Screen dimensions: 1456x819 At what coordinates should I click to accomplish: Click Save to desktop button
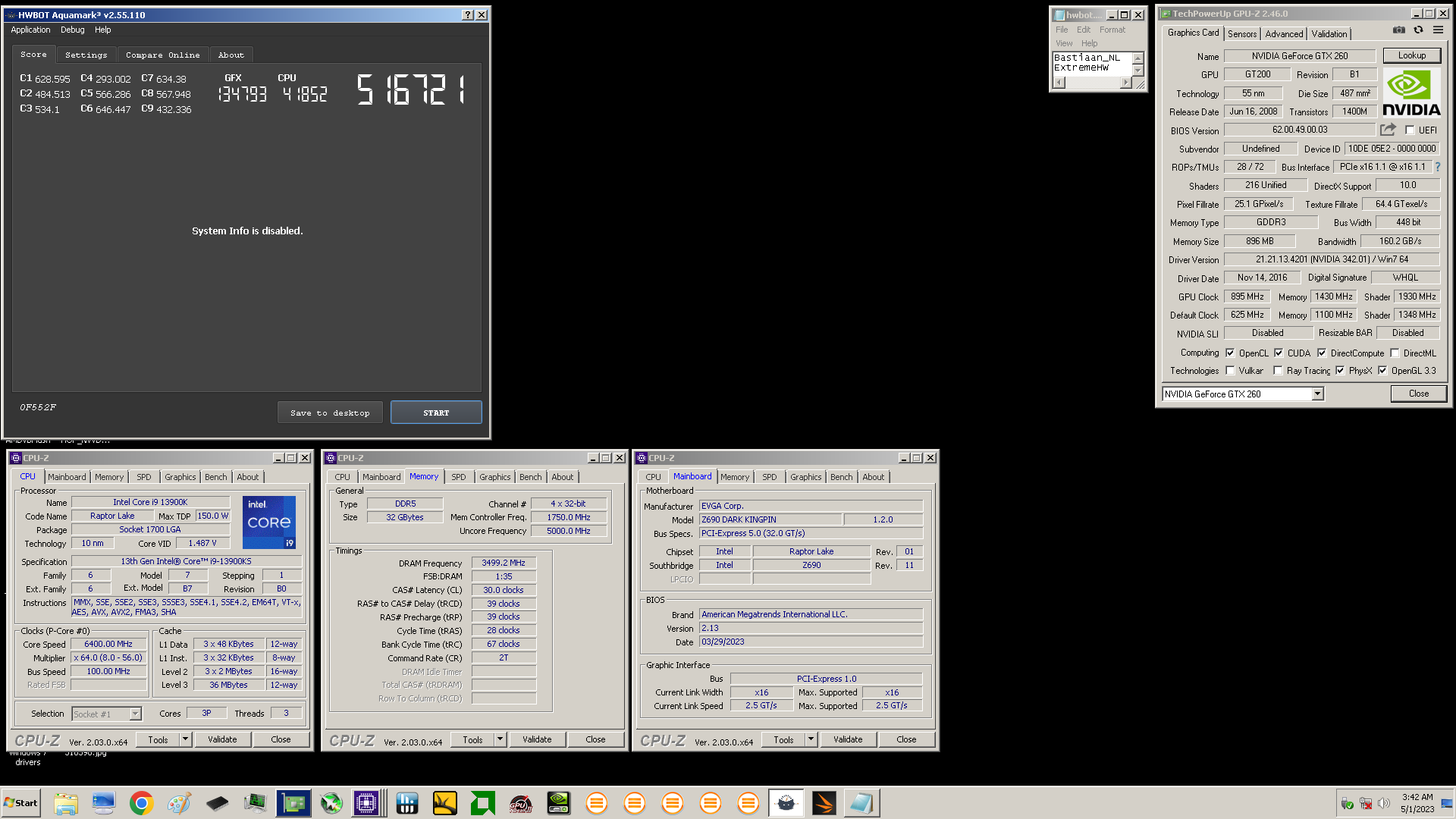tap(330, 413)
